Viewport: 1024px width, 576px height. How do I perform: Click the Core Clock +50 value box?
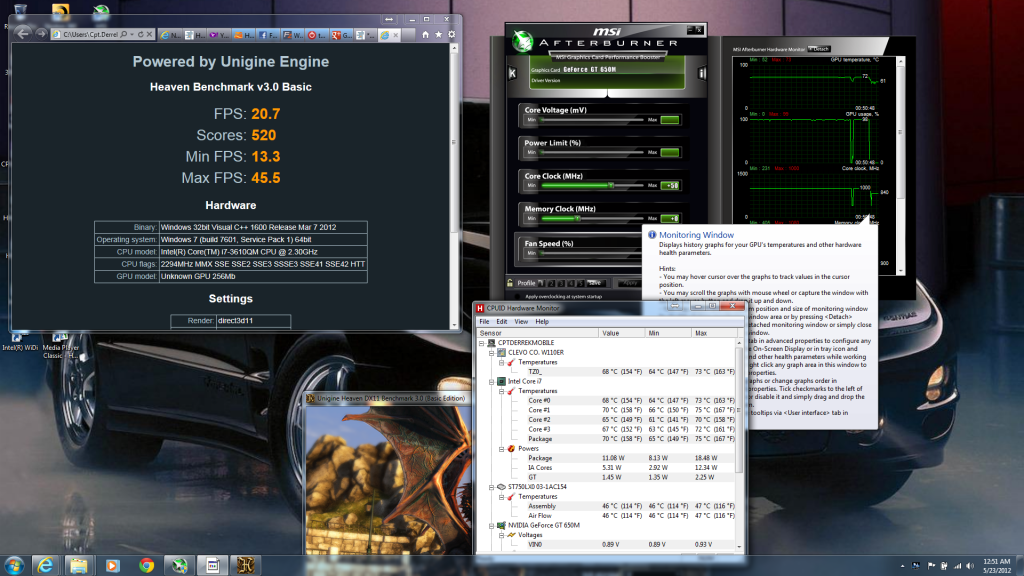670,185
